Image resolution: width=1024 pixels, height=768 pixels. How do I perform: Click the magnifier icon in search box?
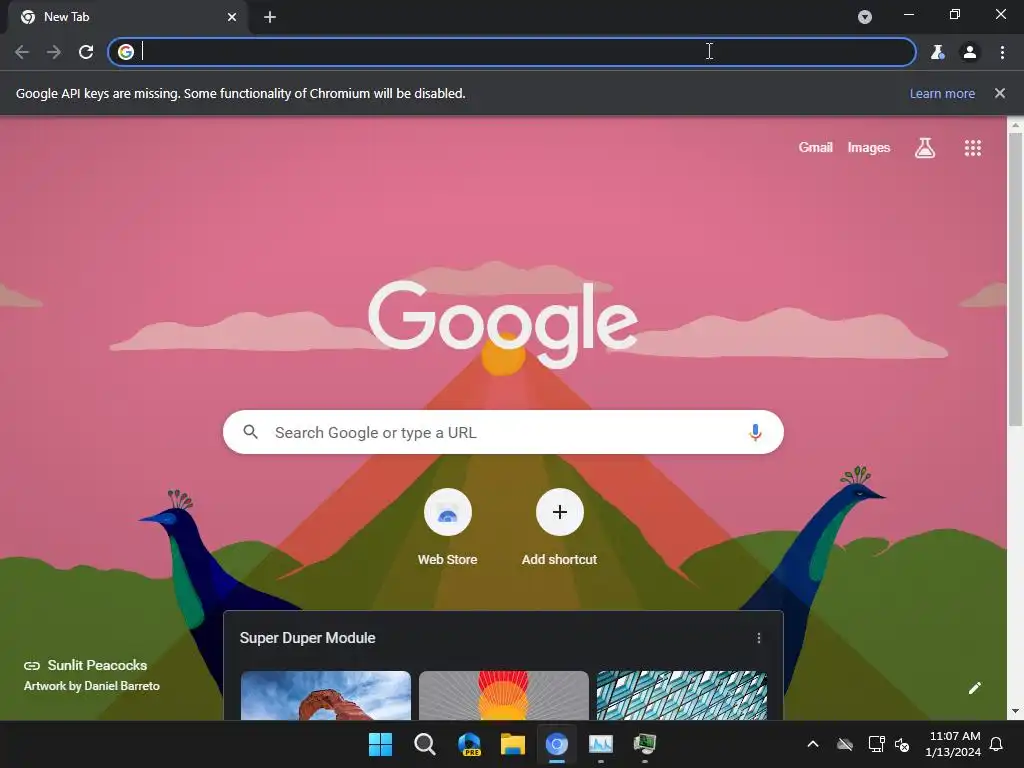click(x=250, y=432)
